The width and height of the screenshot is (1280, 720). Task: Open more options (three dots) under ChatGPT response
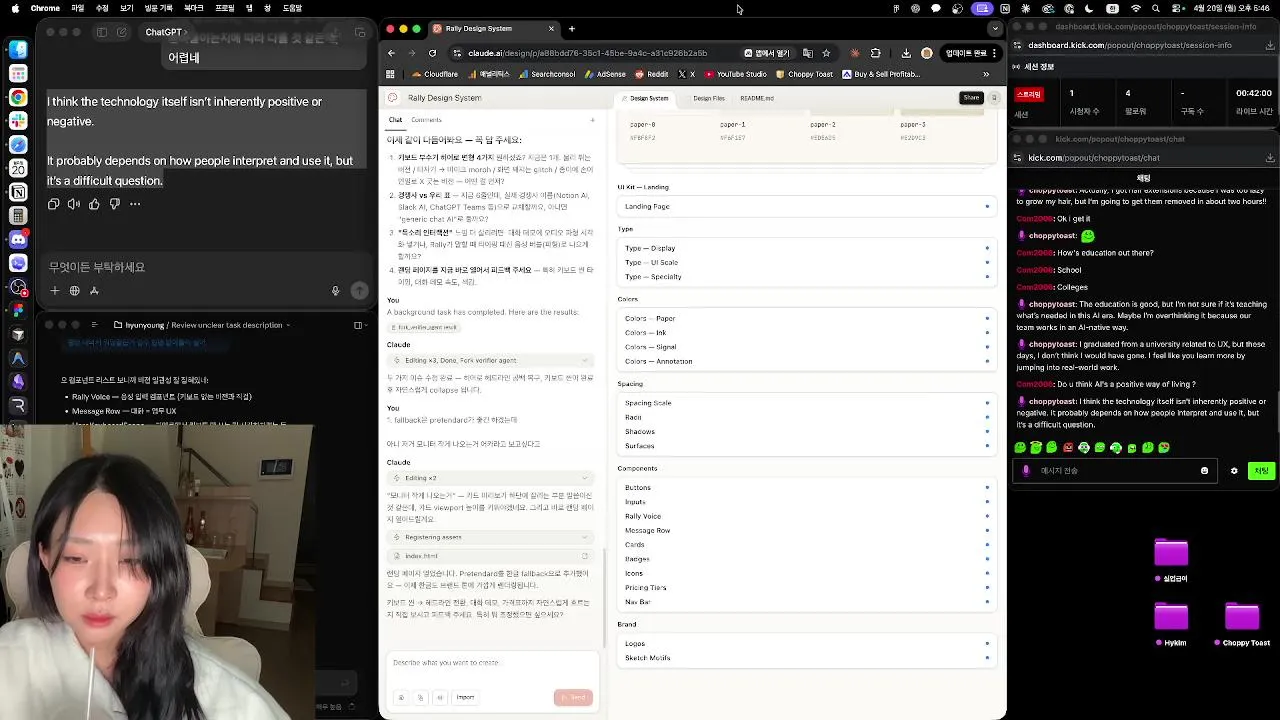coord(135,204)
